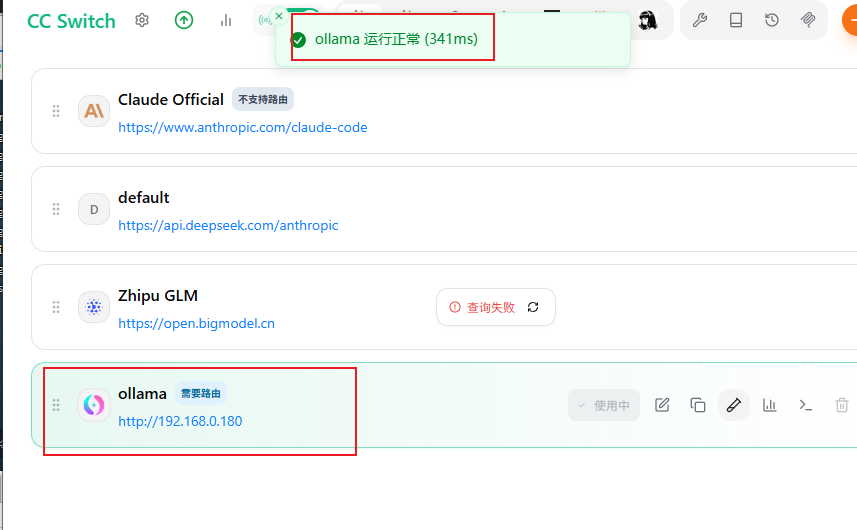The image size is (857, 530).
Task: Select the black-haired character avatar icon
Action: tap(648, 20)
